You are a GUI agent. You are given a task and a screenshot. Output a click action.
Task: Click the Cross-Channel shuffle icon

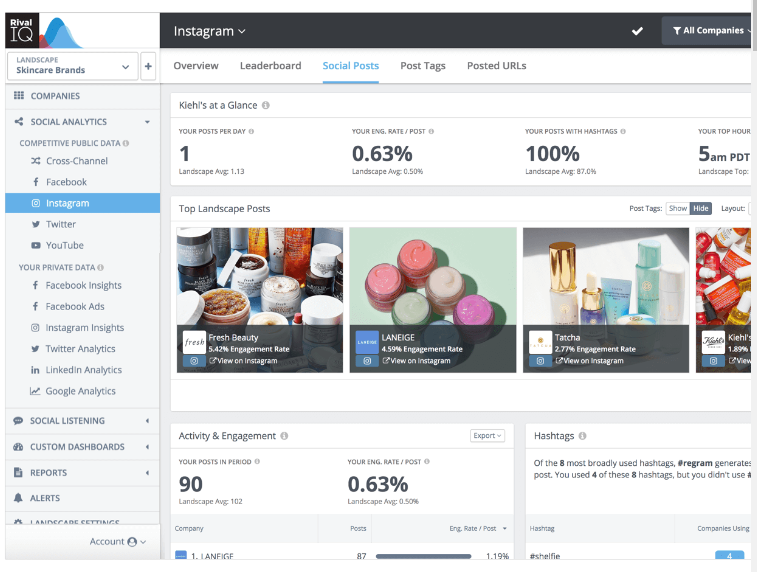[36, 161]
